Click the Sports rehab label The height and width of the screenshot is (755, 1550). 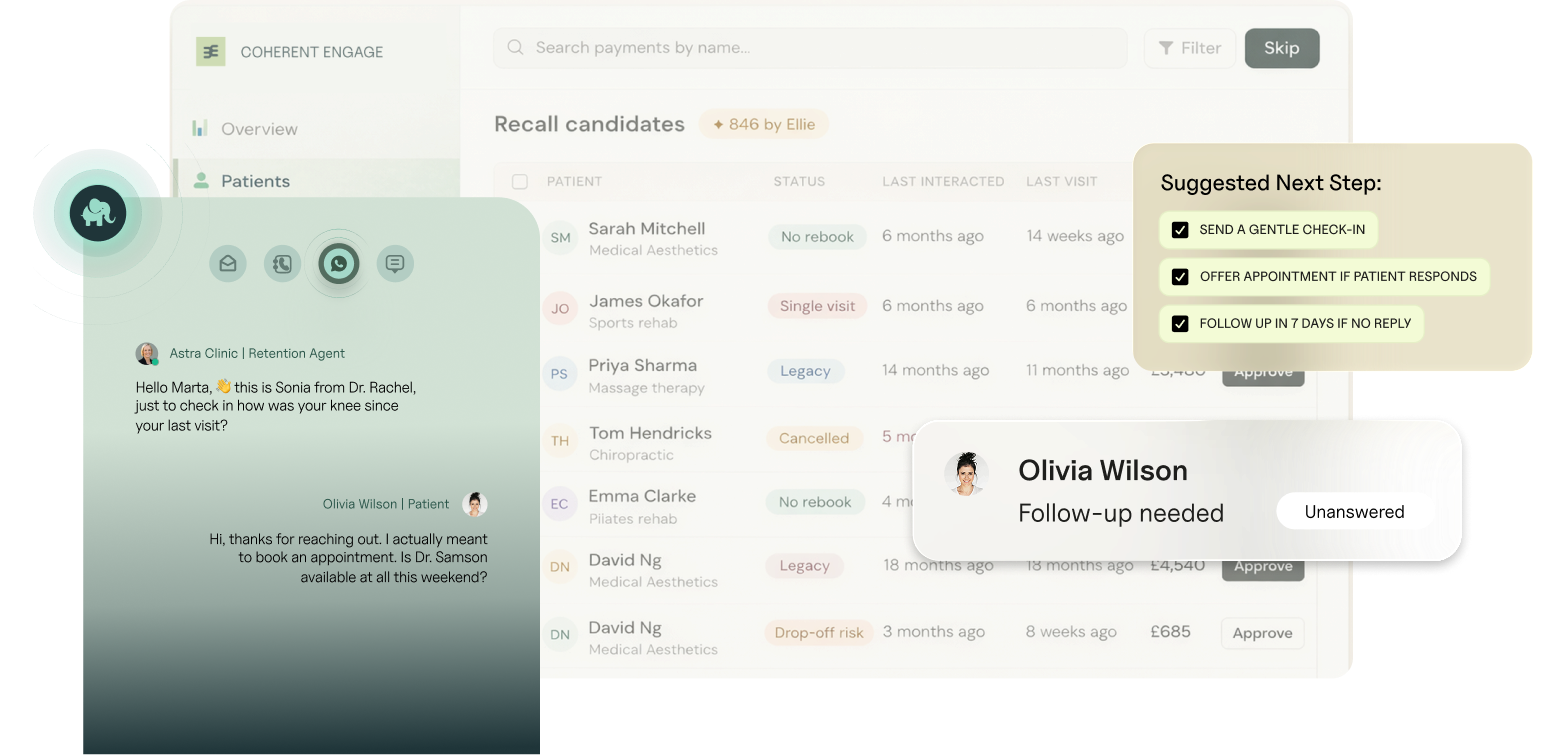point(633,323)
